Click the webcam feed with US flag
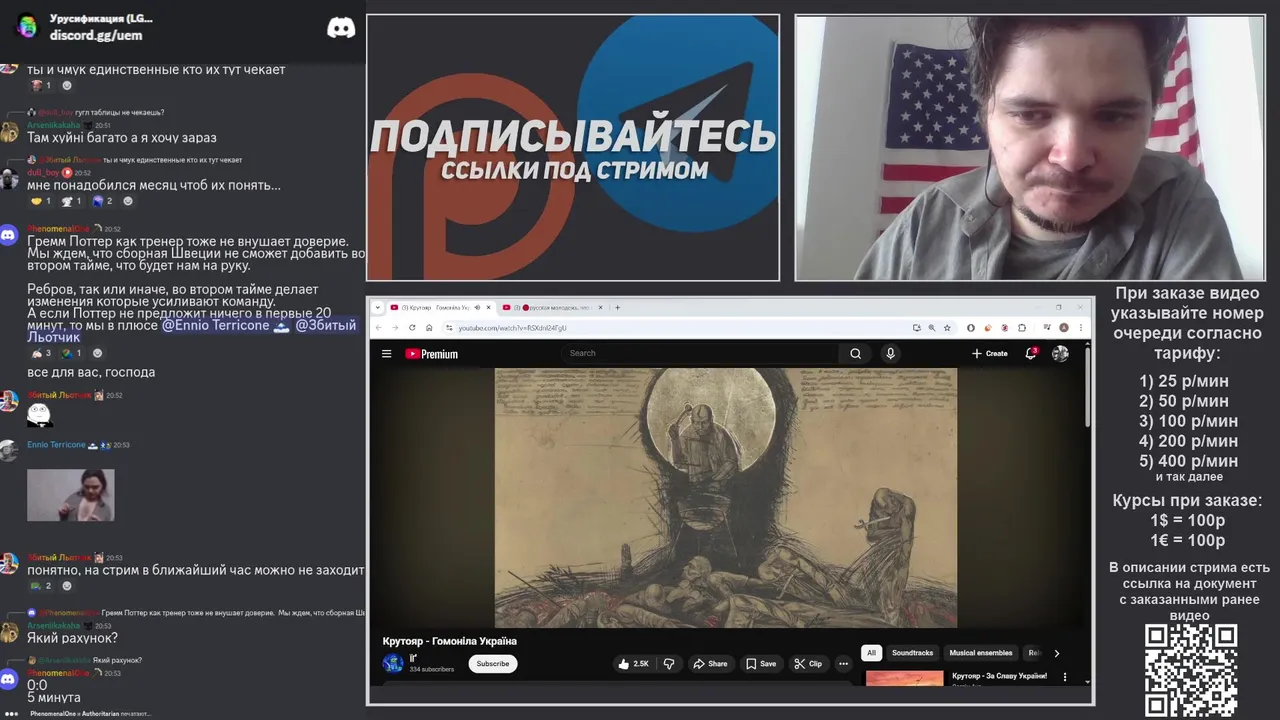The height and width of the screenshot is (720, 1280). 1030,148
